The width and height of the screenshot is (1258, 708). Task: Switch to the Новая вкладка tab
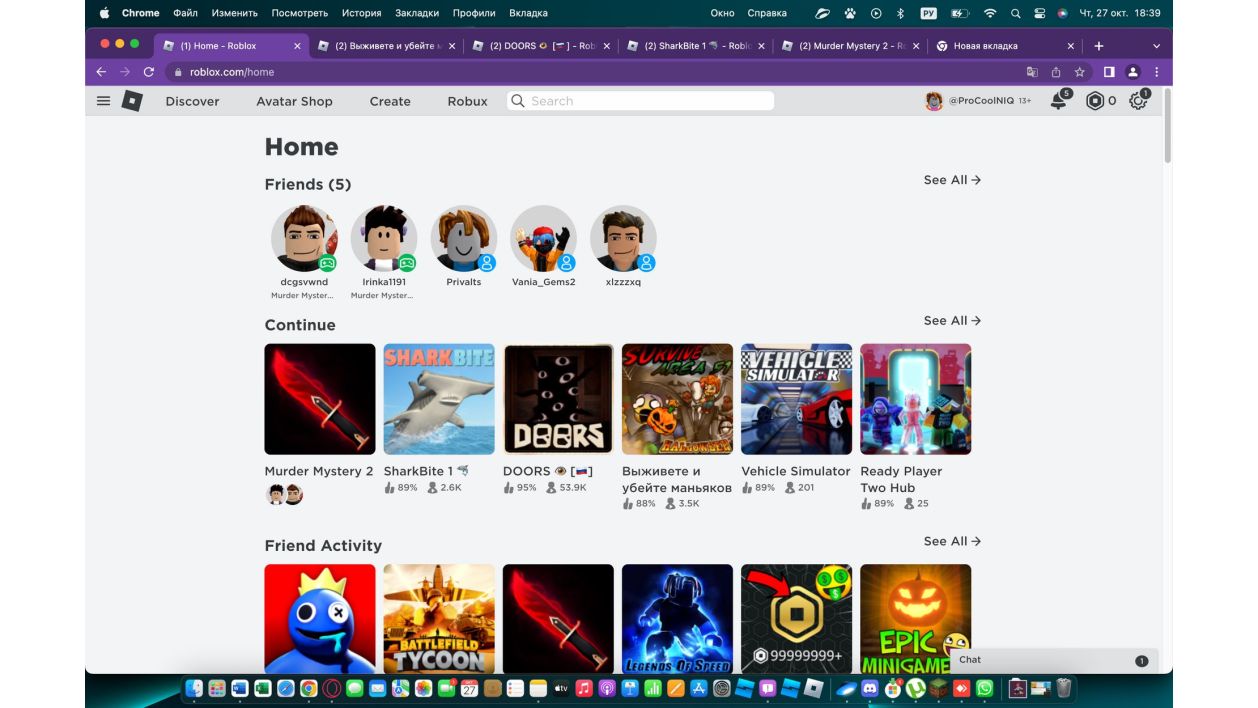pyautogui.click(x=1005, y=46)
